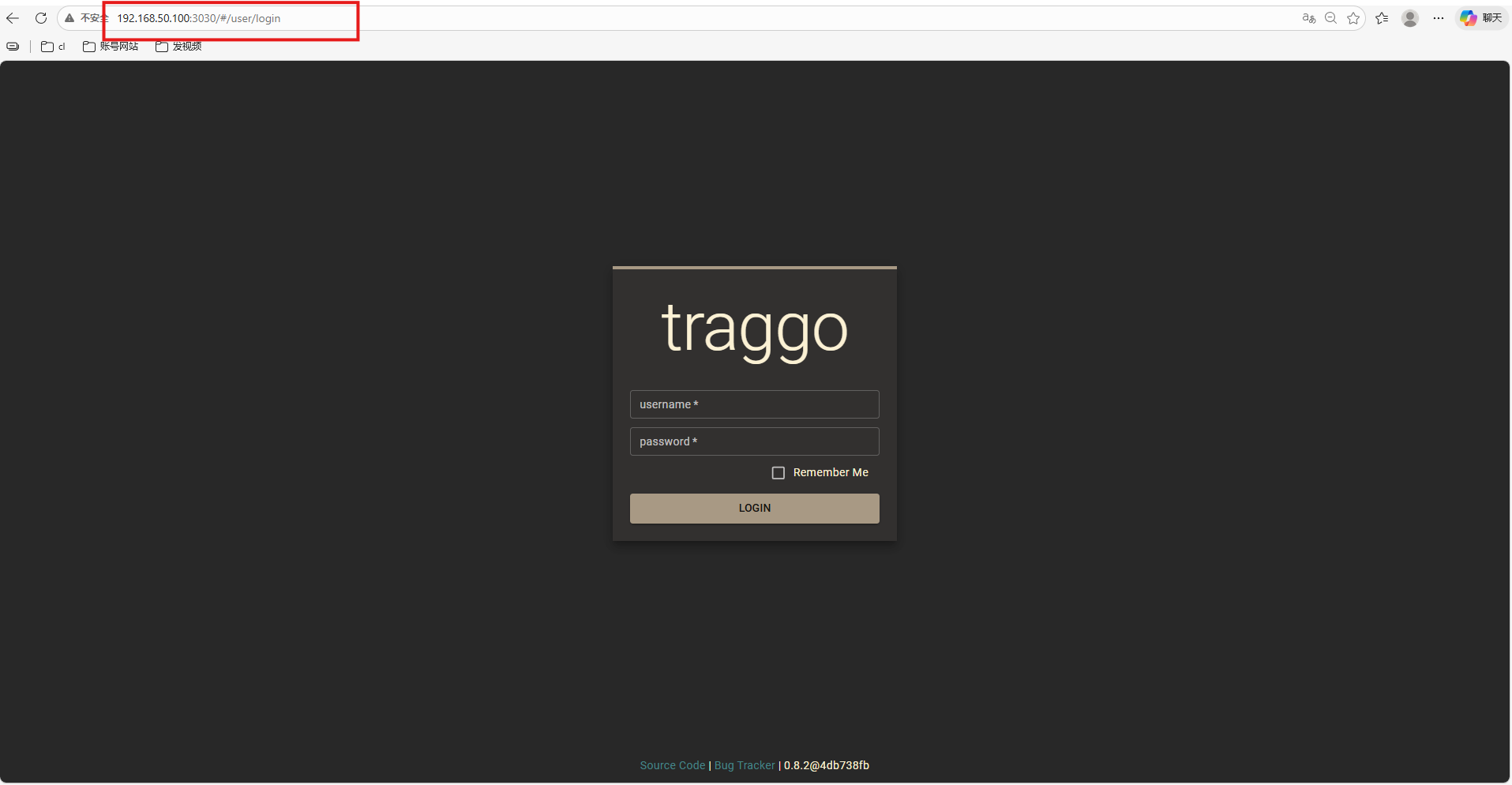The height and width of the screenshot is (785, 1512).
Task: Open the cl bookmarks folder
Action: pyautogui.click(x=53, y=47)
